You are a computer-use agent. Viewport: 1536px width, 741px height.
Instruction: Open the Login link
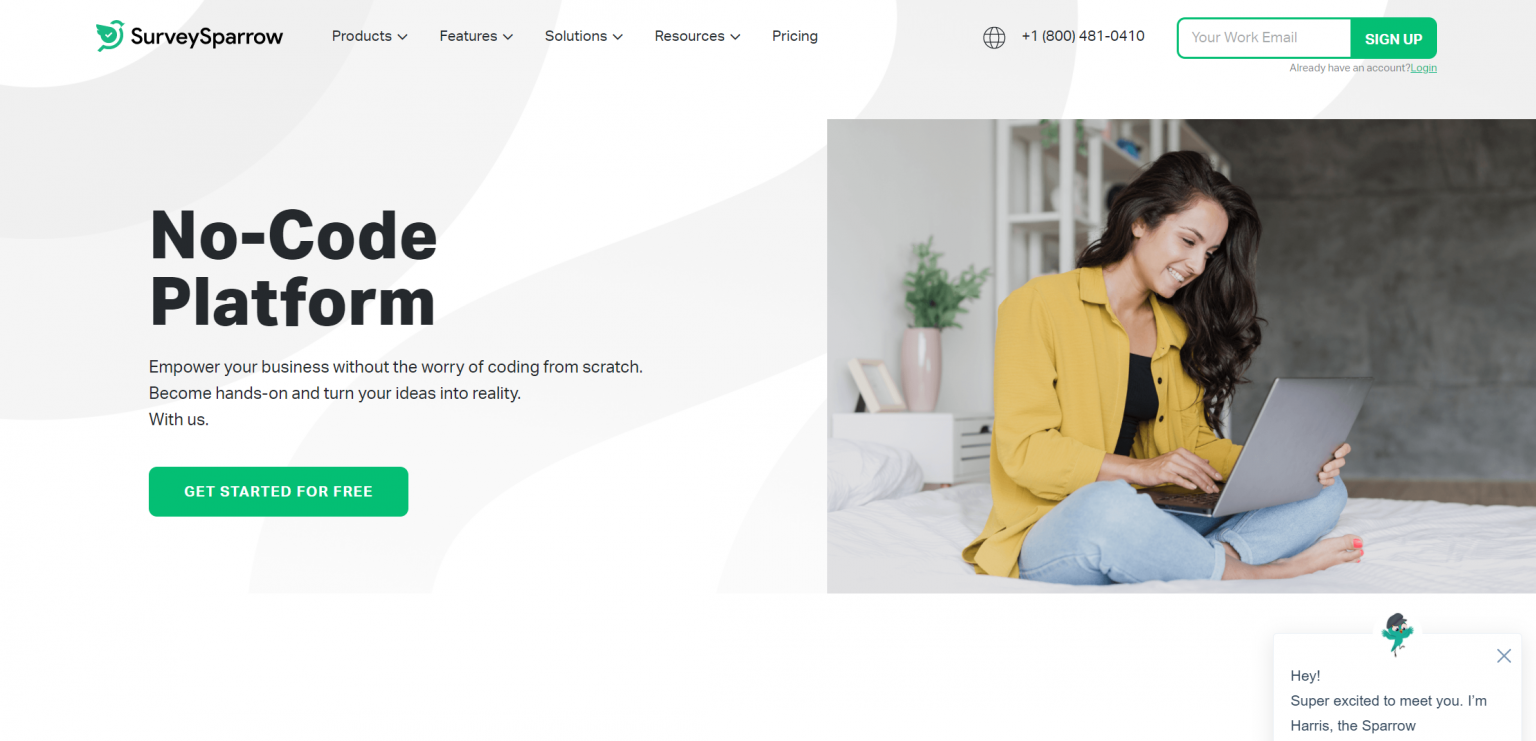1423,68
